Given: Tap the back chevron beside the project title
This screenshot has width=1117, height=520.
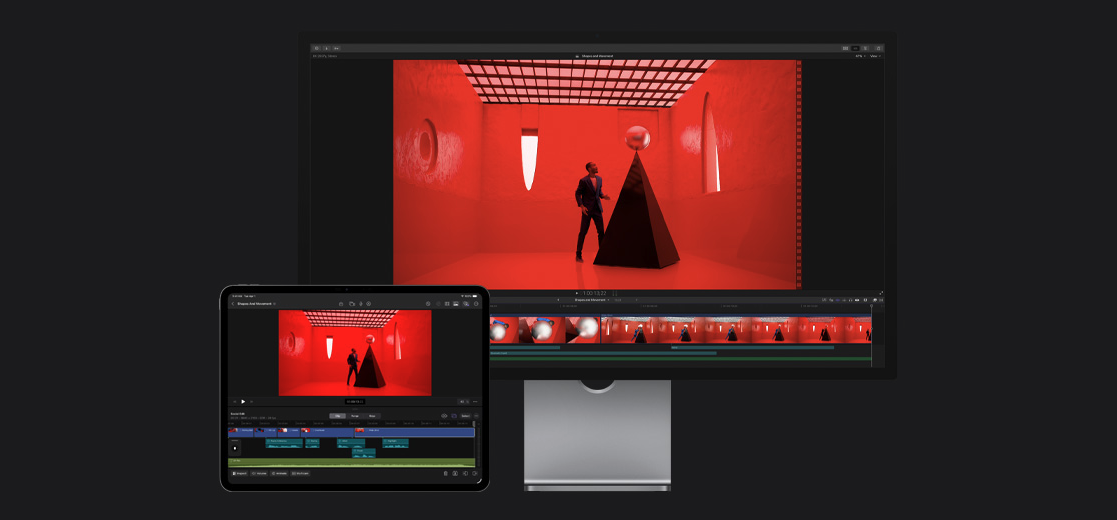Looking at the screenshot, I should click(233, 303).
